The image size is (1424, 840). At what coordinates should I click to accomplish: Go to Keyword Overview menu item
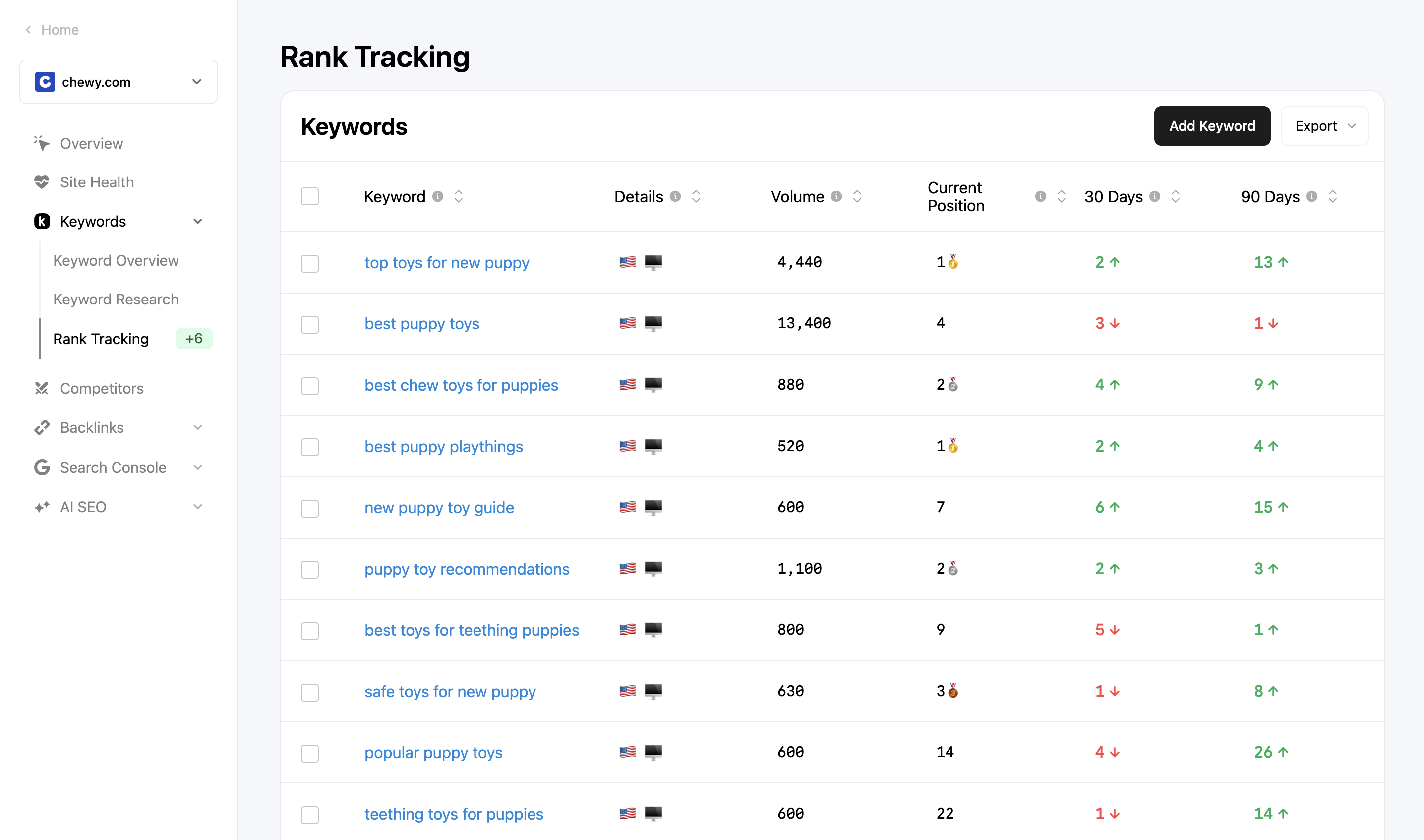(116, 260)
